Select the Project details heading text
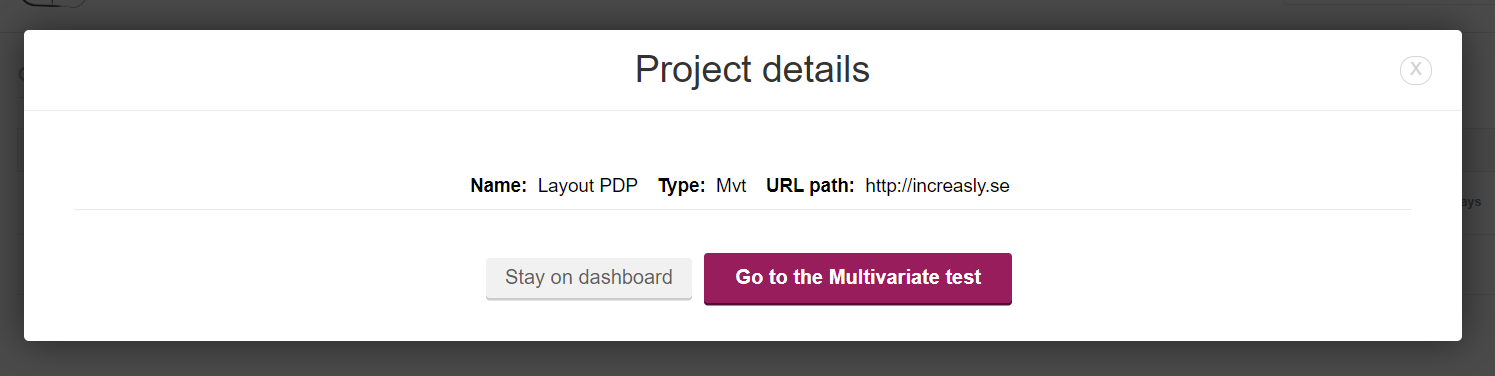The image size is (1495, 376). [x=752, y=70]
